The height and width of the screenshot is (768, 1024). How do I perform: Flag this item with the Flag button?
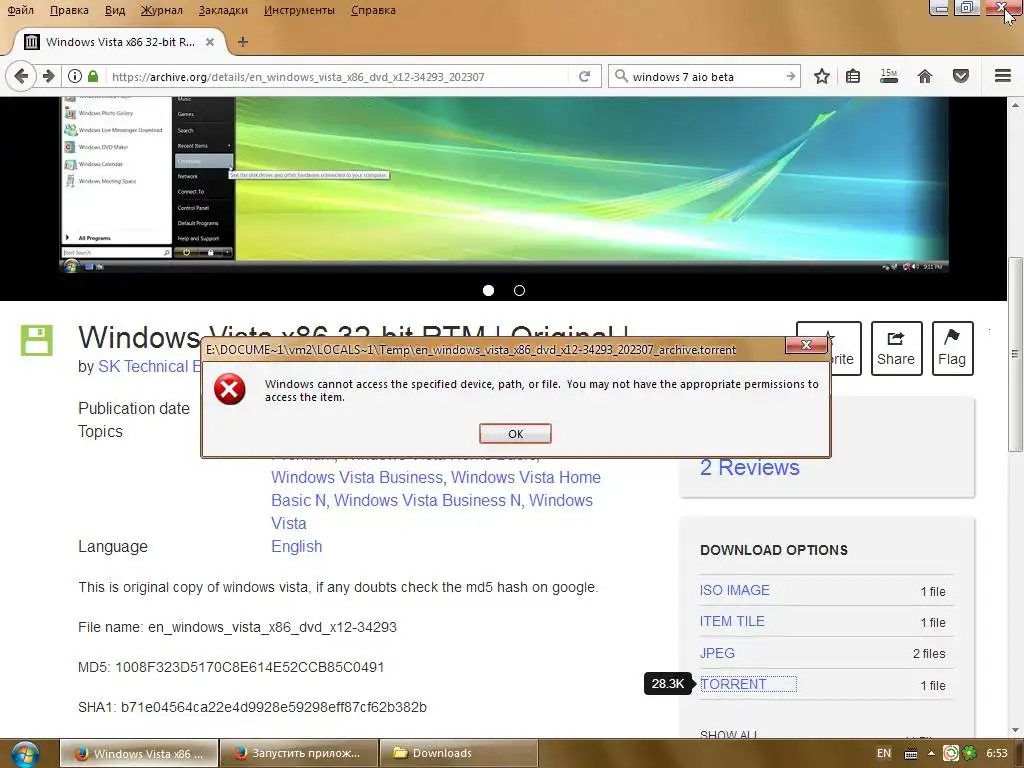click(952, 348)
